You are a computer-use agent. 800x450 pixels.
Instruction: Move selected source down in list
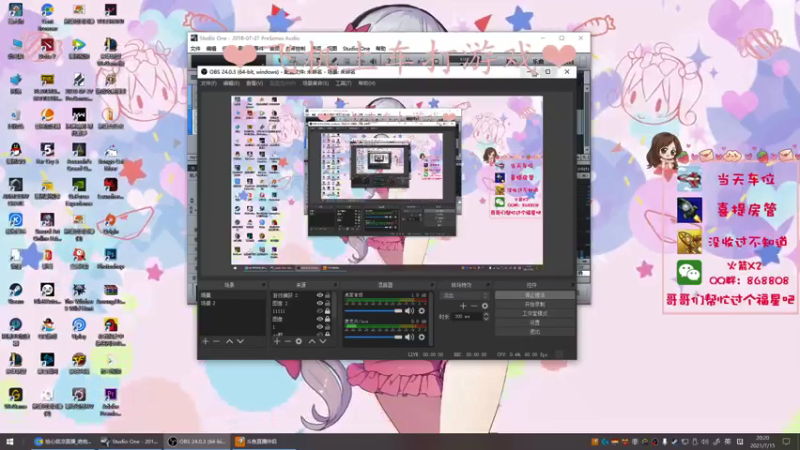click(x=322, y=341)
